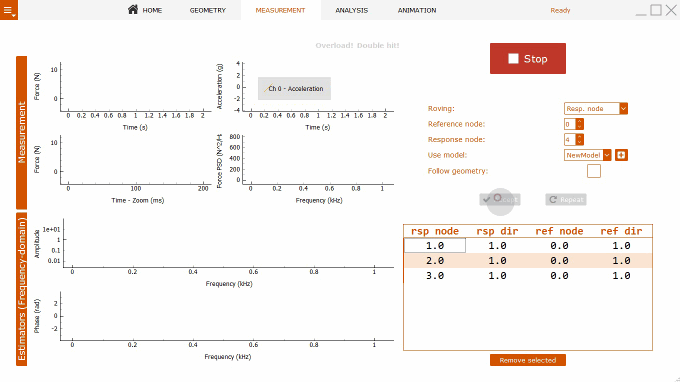
Task: Switch to the GEOMETRY tab
Action: [208, 10]
